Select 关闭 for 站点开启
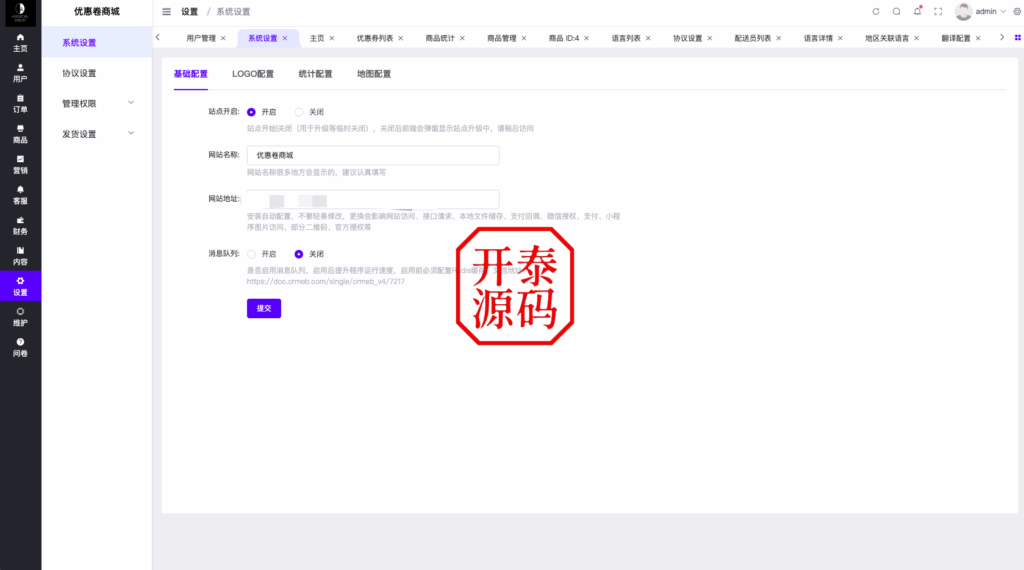This screenshot has width=1024, height=570. point(298,112)
